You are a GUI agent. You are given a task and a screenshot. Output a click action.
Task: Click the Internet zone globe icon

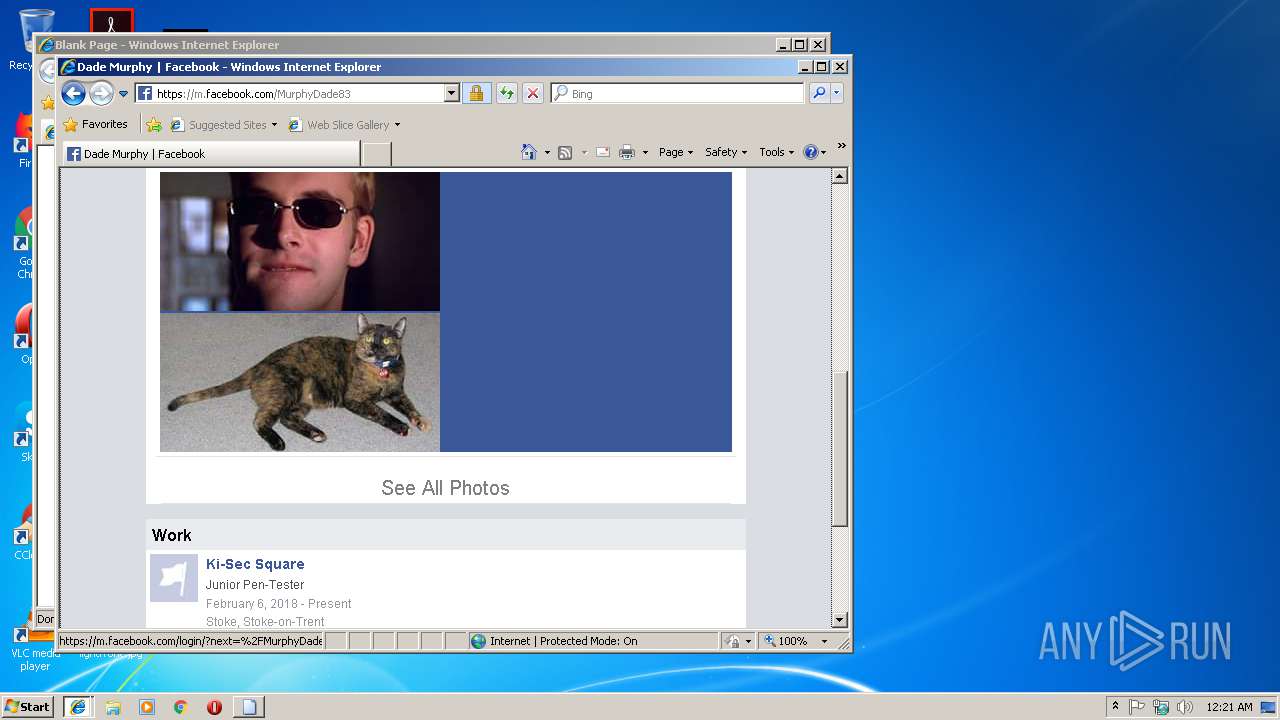478,641
